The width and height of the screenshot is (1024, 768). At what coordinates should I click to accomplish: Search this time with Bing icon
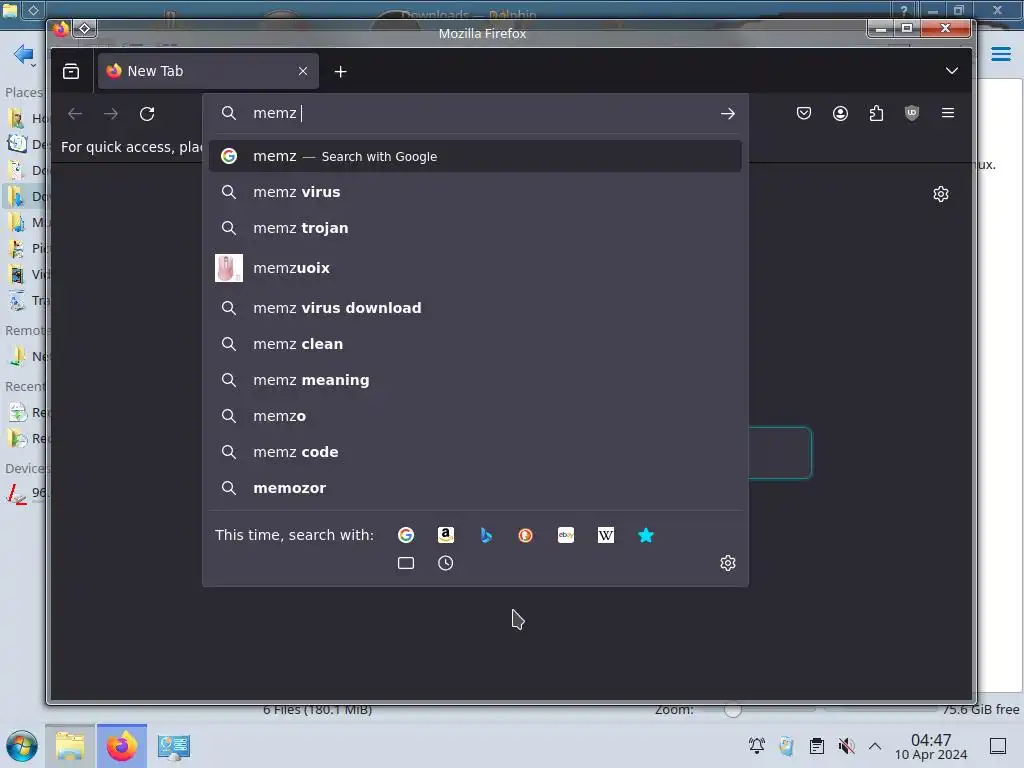coord(485,535)
